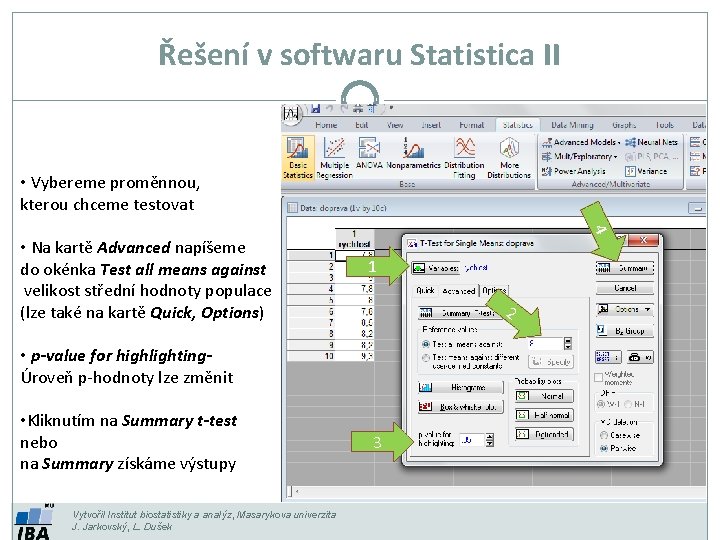Expand Mult/Exploratory dropdown
This screenshot has height=540, width=720.
coord(579,157)
